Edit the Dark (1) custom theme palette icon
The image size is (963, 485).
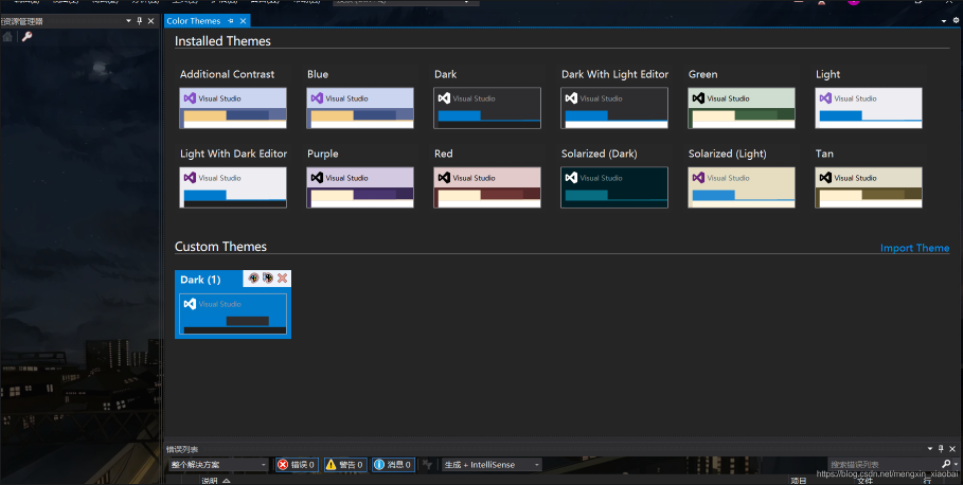tap(254, 278)
